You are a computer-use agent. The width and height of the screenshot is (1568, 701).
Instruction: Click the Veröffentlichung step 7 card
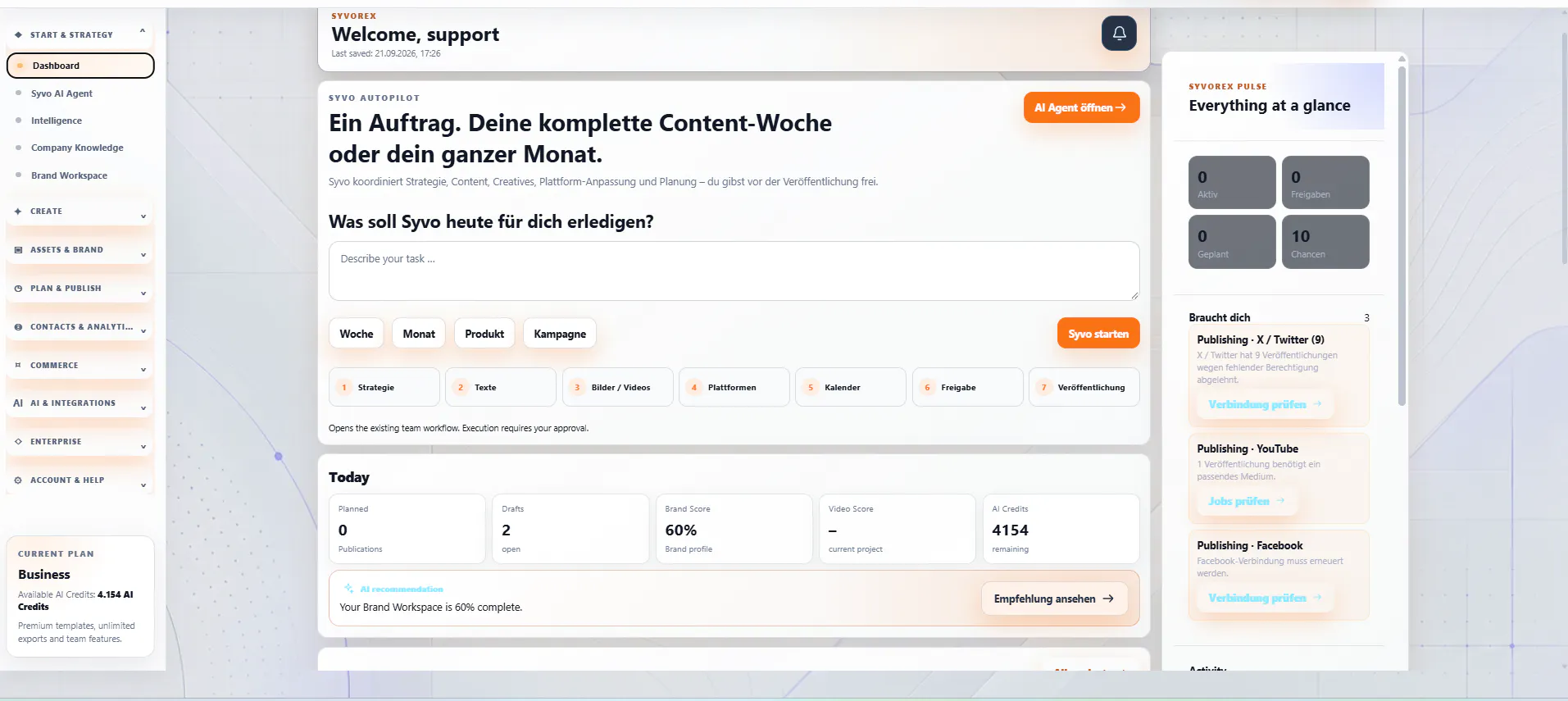tap(1084, 387)
